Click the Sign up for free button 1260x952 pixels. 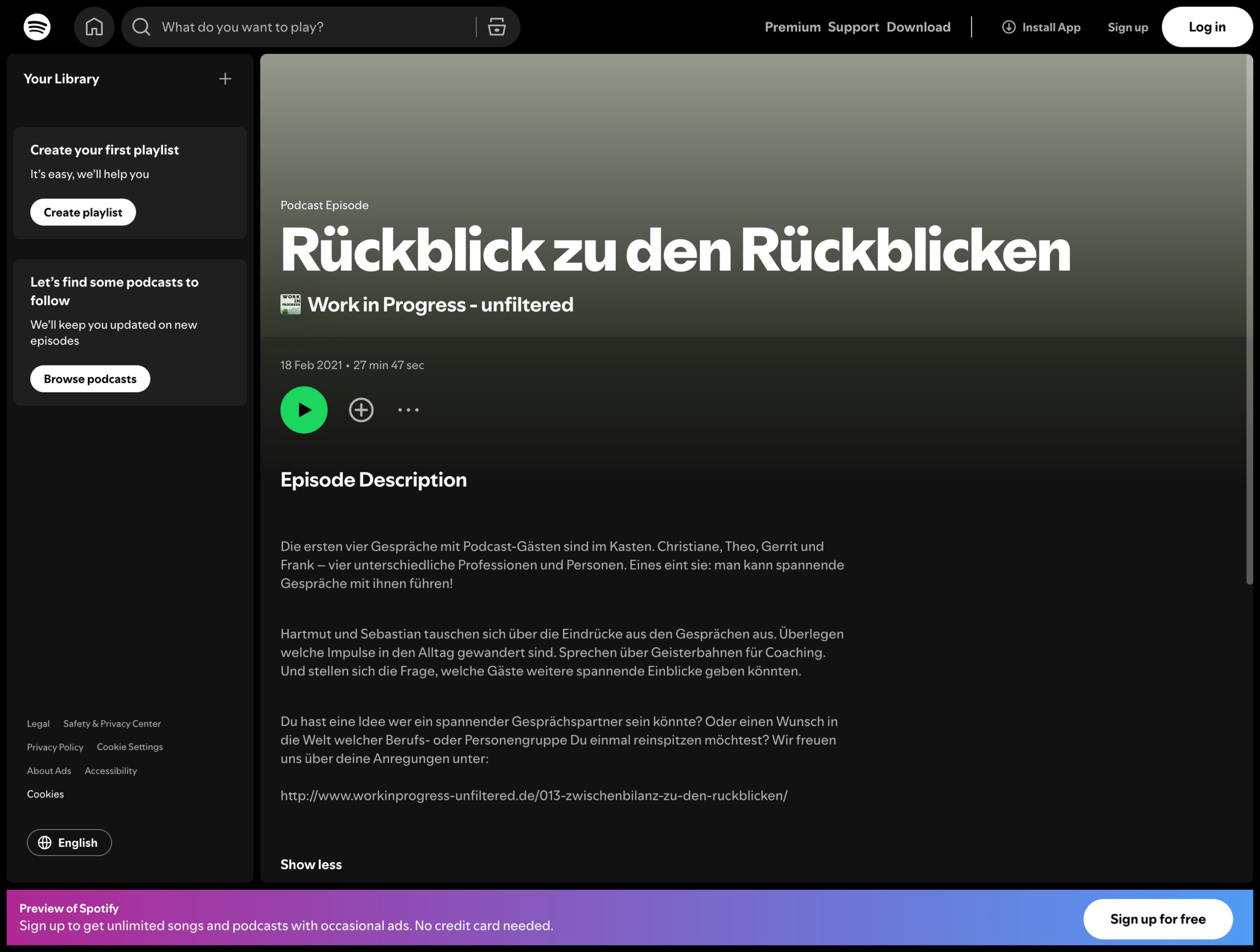pos(1158,919)
